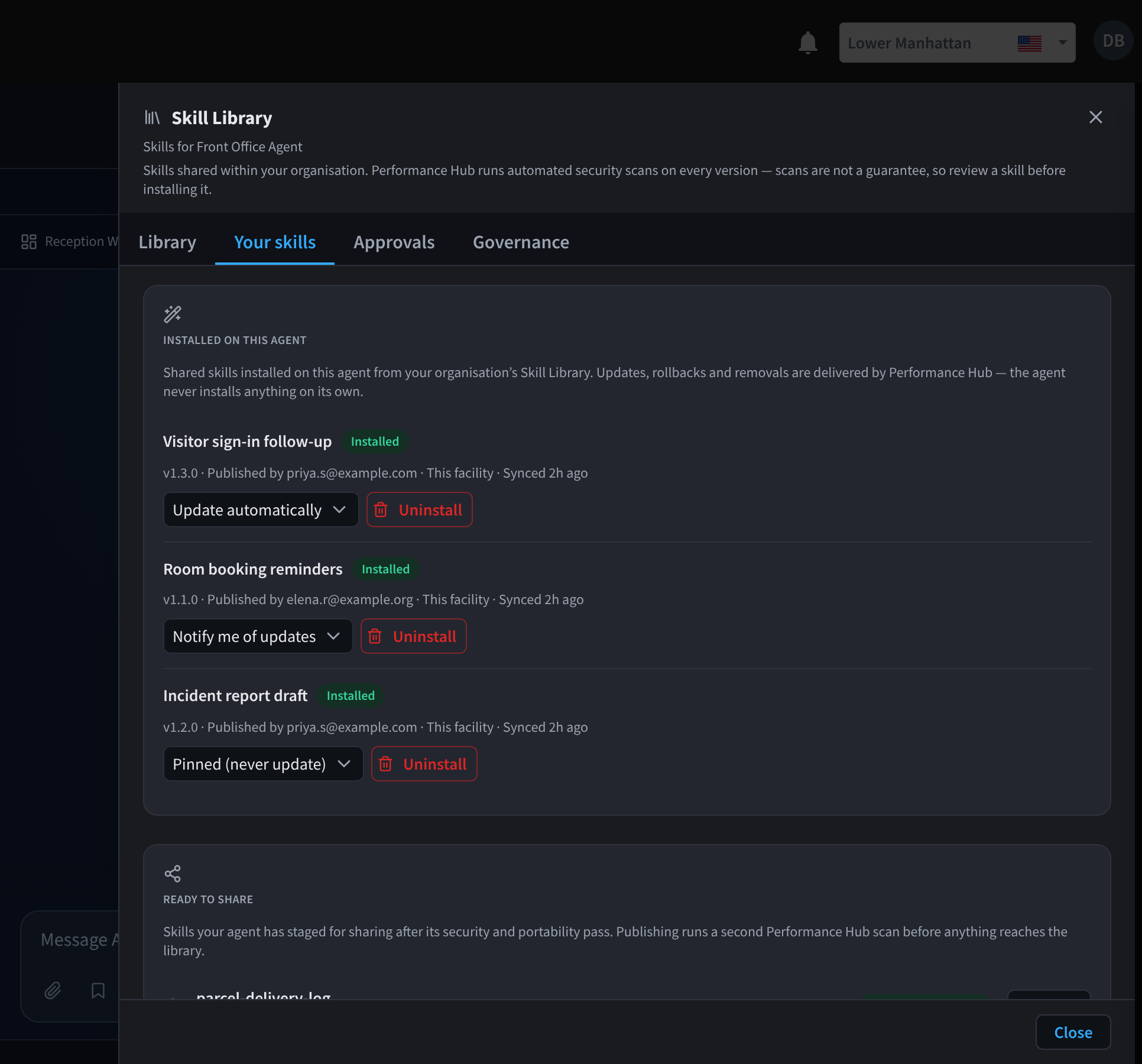
Task: Close the Skill Library dialog with X
Action: point(1095,117)
